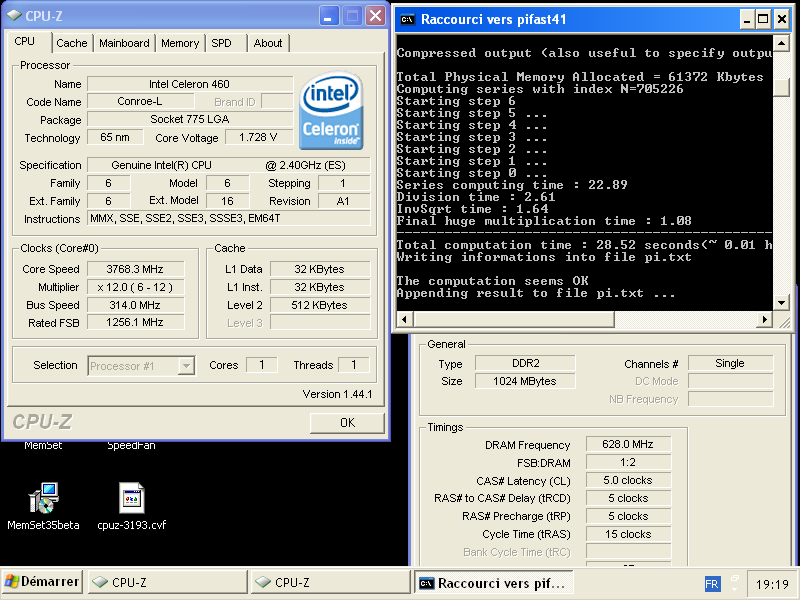Screen dimensions: 800x600
Task: Click the Bus Speed value 314.0 MHz
Action: (135, 305)
